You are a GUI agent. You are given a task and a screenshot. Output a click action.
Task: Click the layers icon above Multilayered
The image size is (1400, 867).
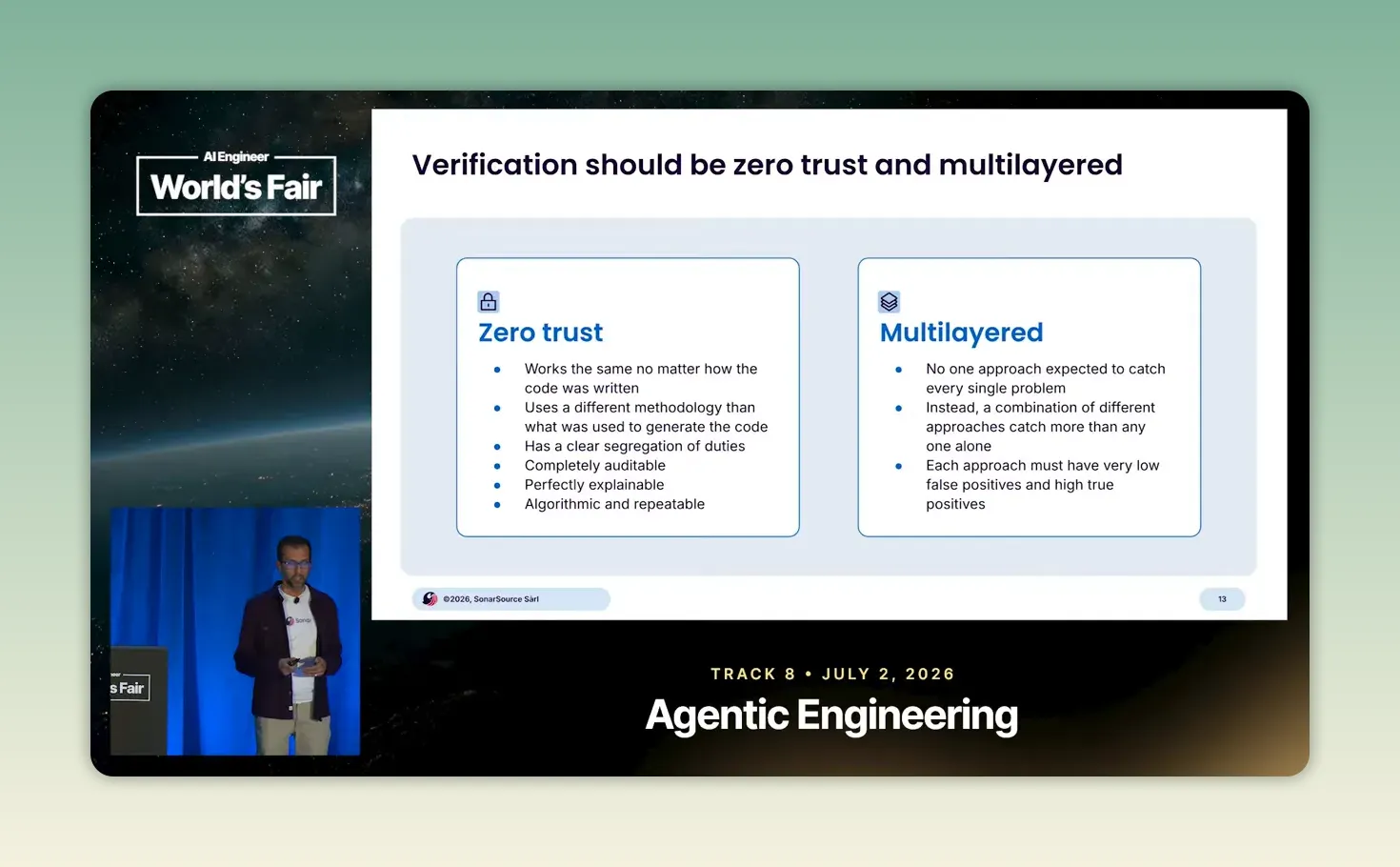[x=889, y=302]
